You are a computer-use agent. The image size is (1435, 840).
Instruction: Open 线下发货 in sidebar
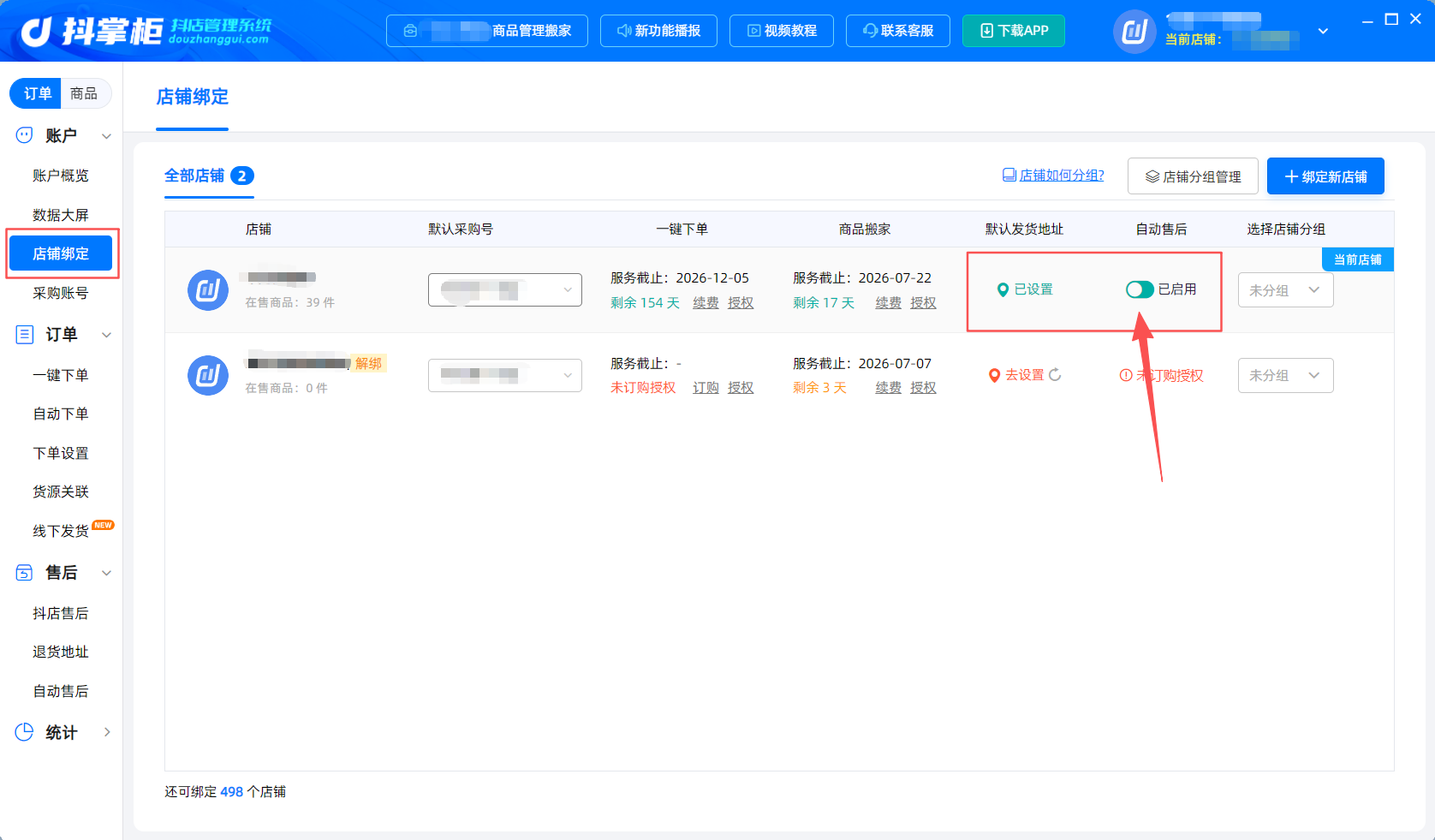(x=61, y=531)
